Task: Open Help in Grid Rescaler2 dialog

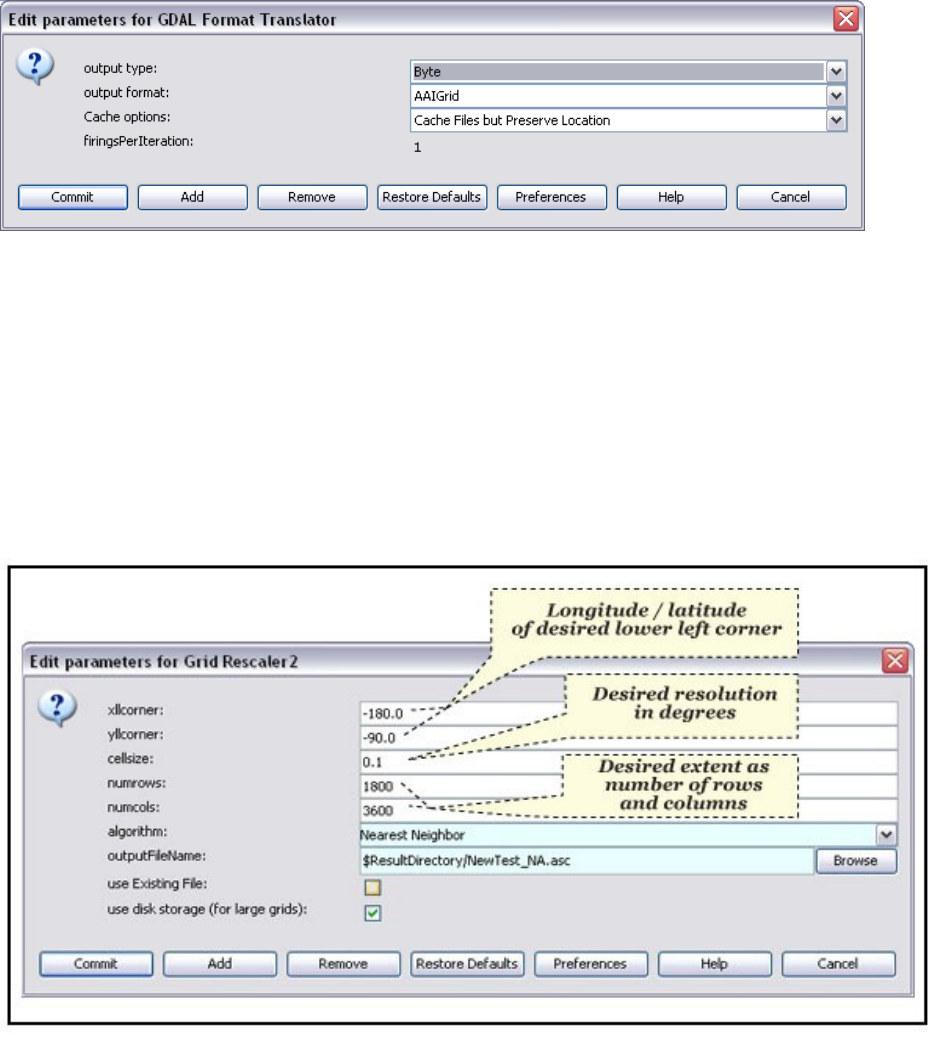Action: click(714, 963)
